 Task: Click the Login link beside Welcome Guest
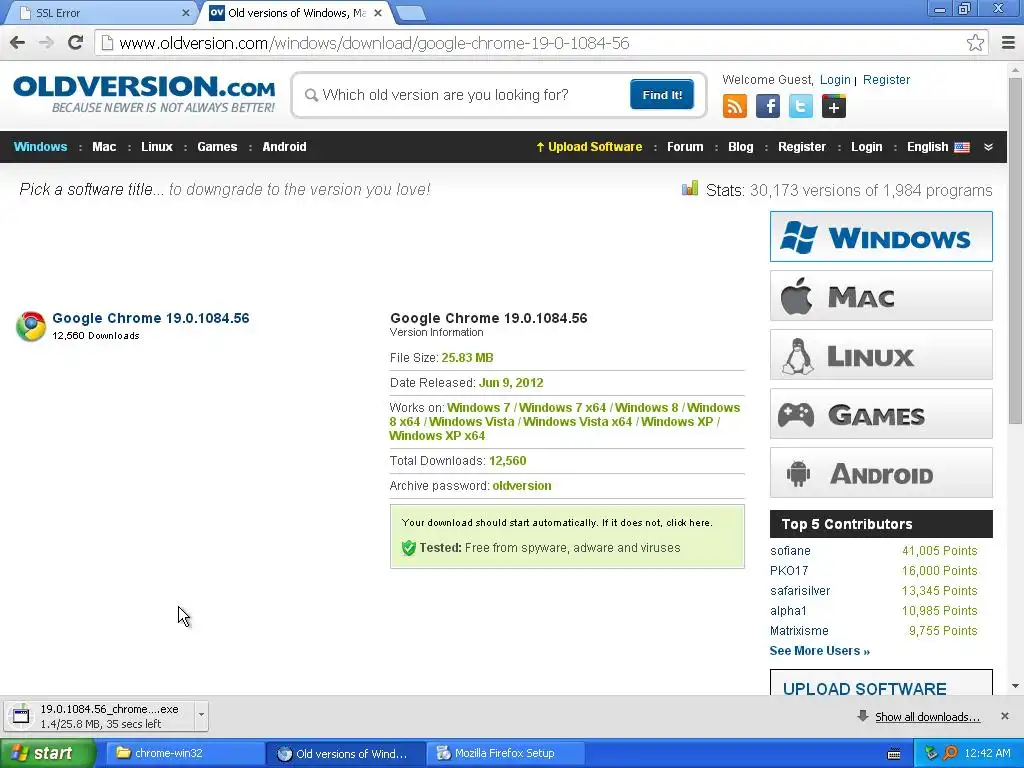835,80
